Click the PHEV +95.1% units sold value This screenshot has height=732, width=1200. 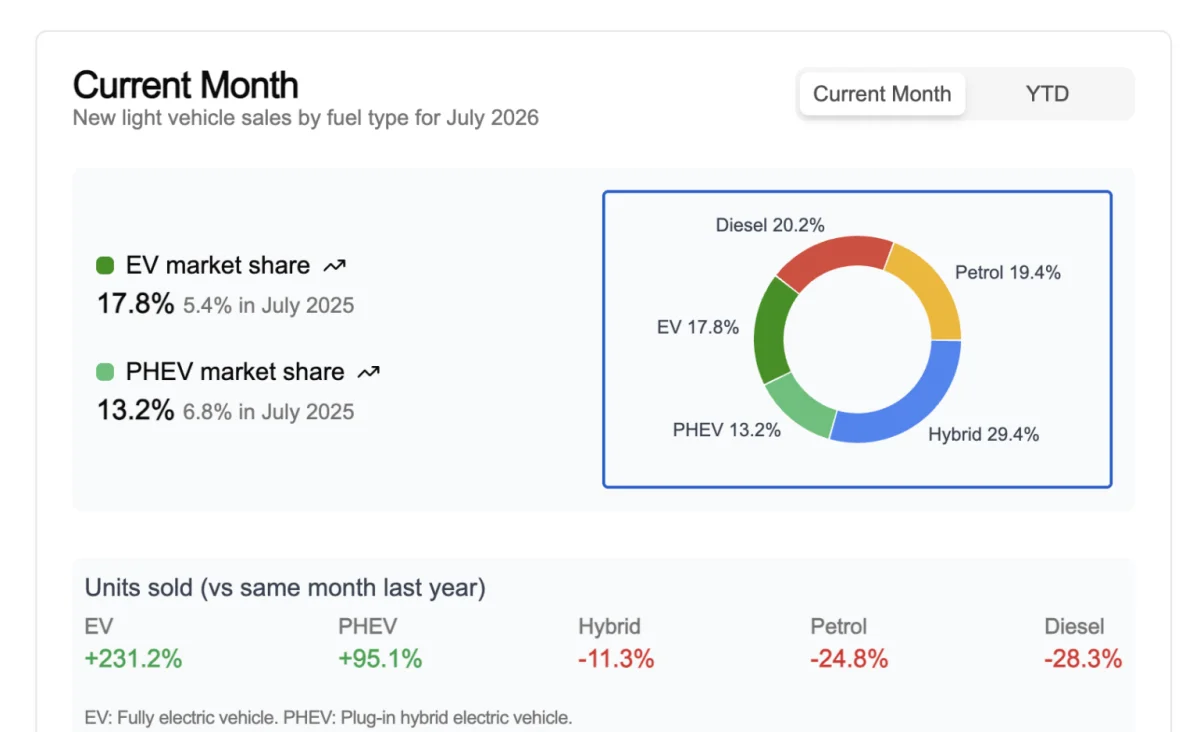(x=380, y=659)
